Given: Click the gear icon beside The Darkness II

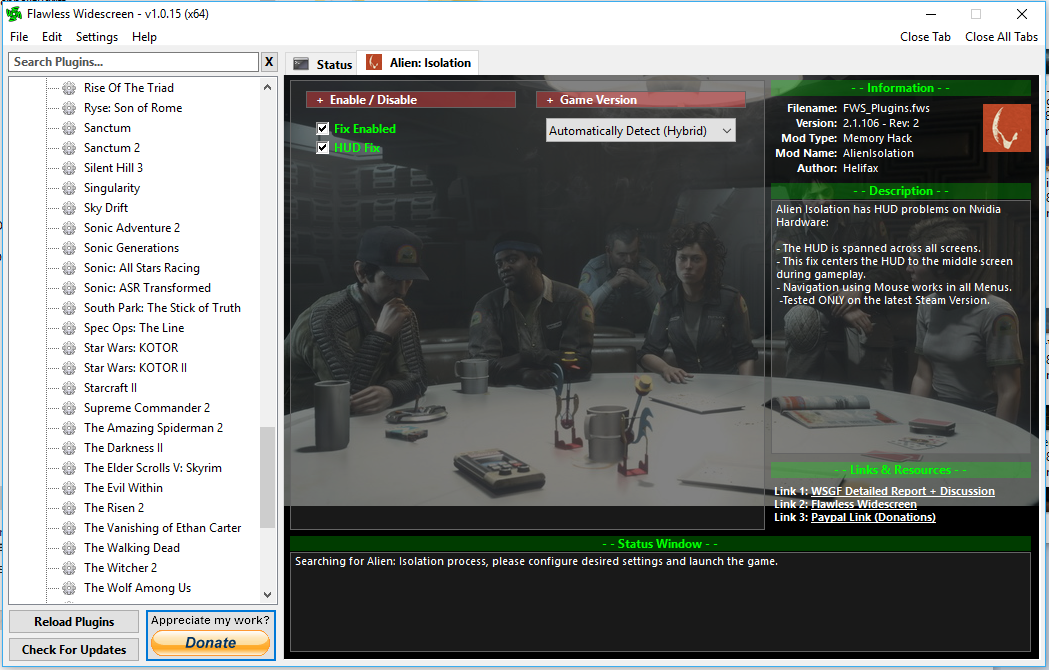Looking at the screenshot, I should [69, 448].
